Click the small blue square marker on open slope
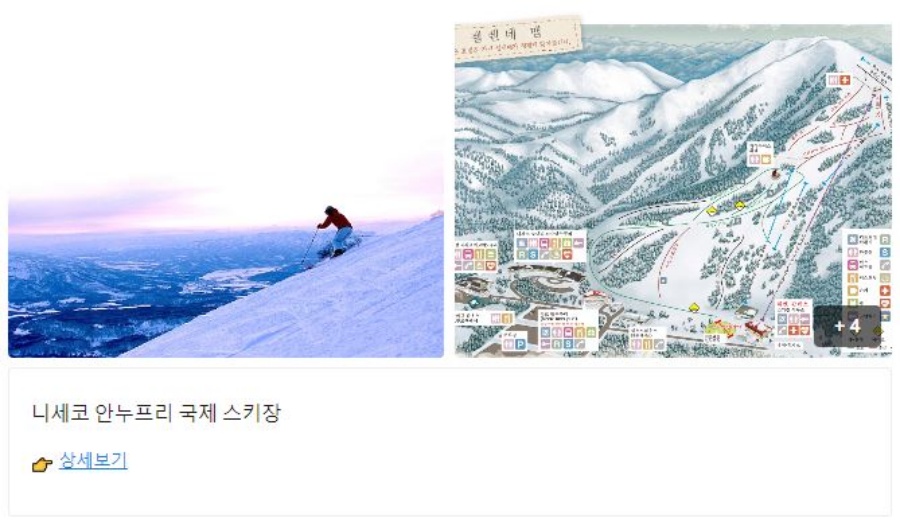 pyautogui.click(x=663, y=281)
